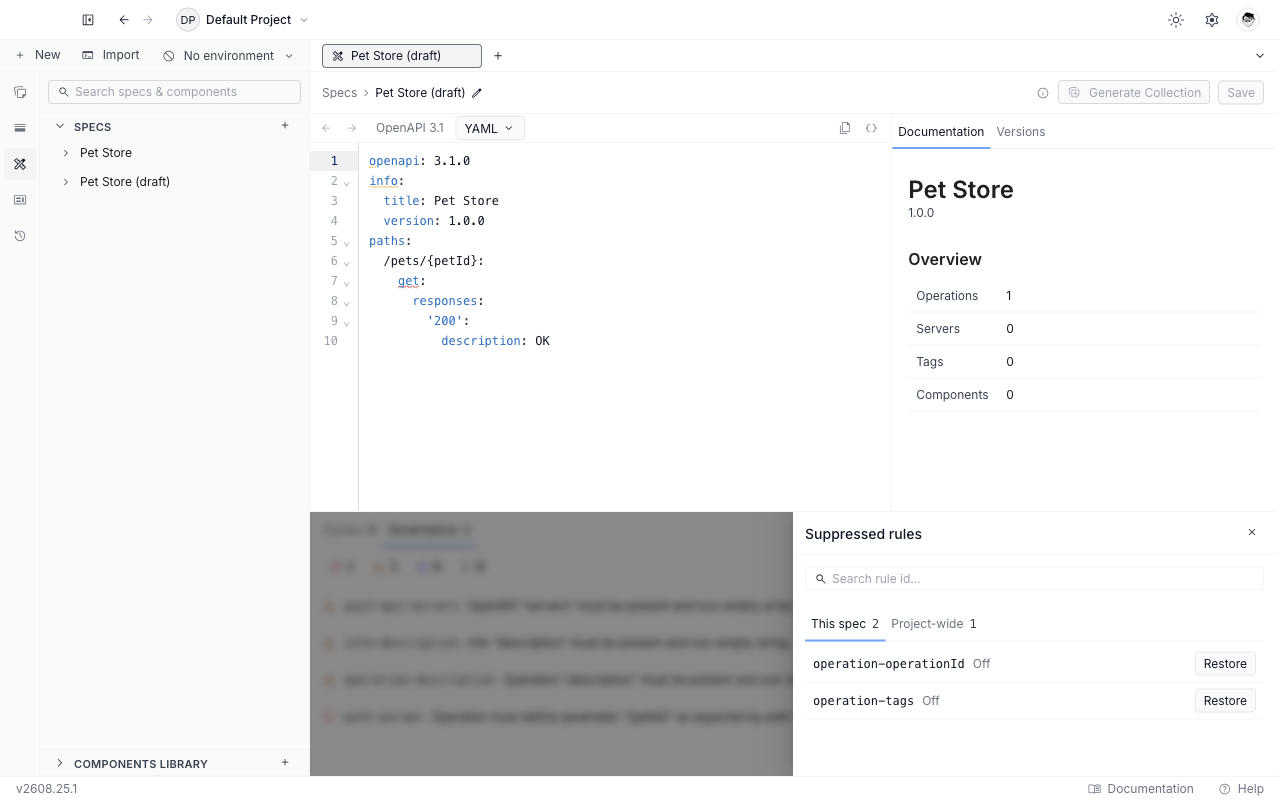Screen dimensions: 1280x800
Task: Click Generate Collection button
Action: (x=1134, y=93)
